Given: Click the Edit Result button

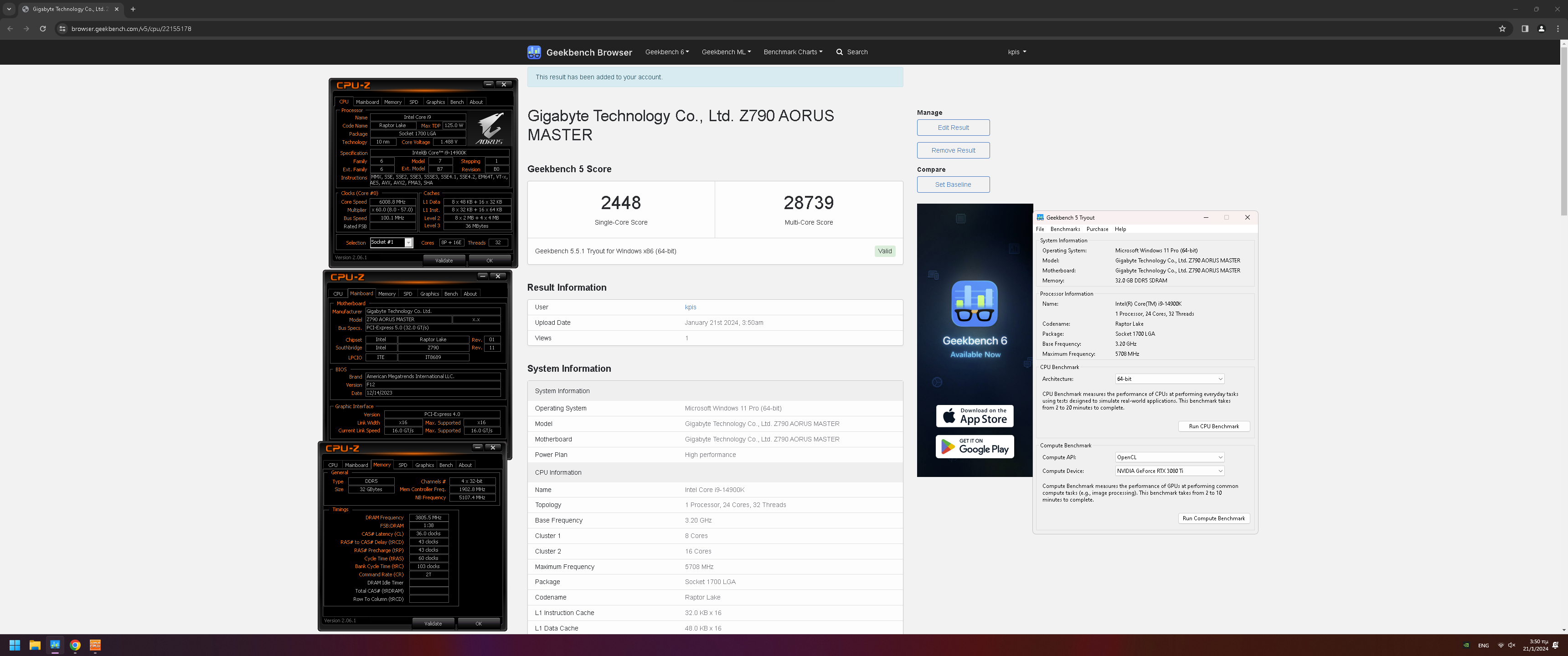Looking at the screenshot, I should pos(953,128).
